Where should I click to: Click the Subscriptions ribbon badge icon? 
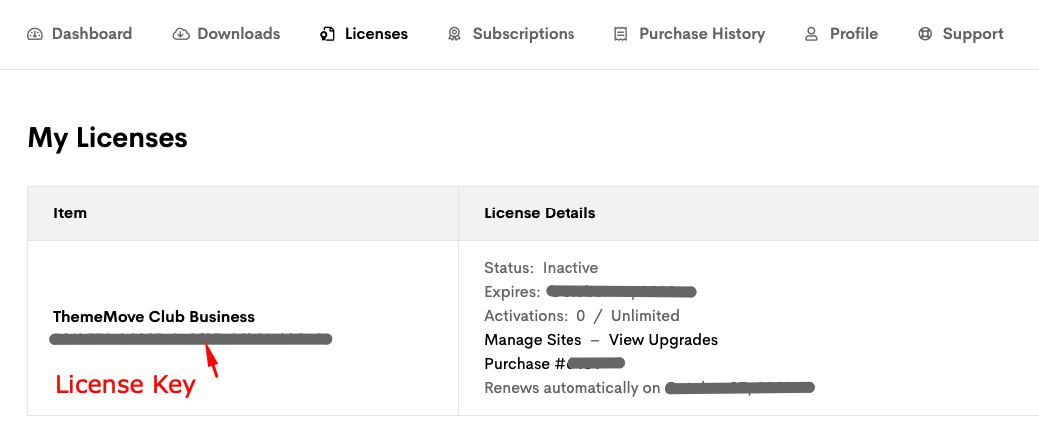click(x=454, y=34)
